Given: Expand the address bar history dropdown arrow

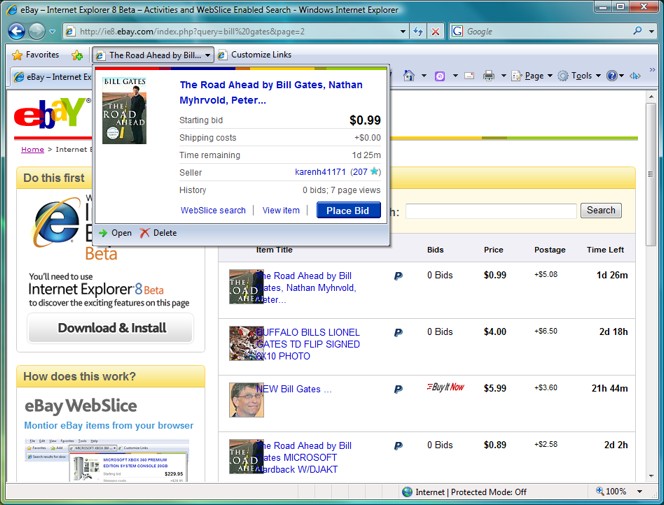Looking at the screenshot, I should 403,31.
